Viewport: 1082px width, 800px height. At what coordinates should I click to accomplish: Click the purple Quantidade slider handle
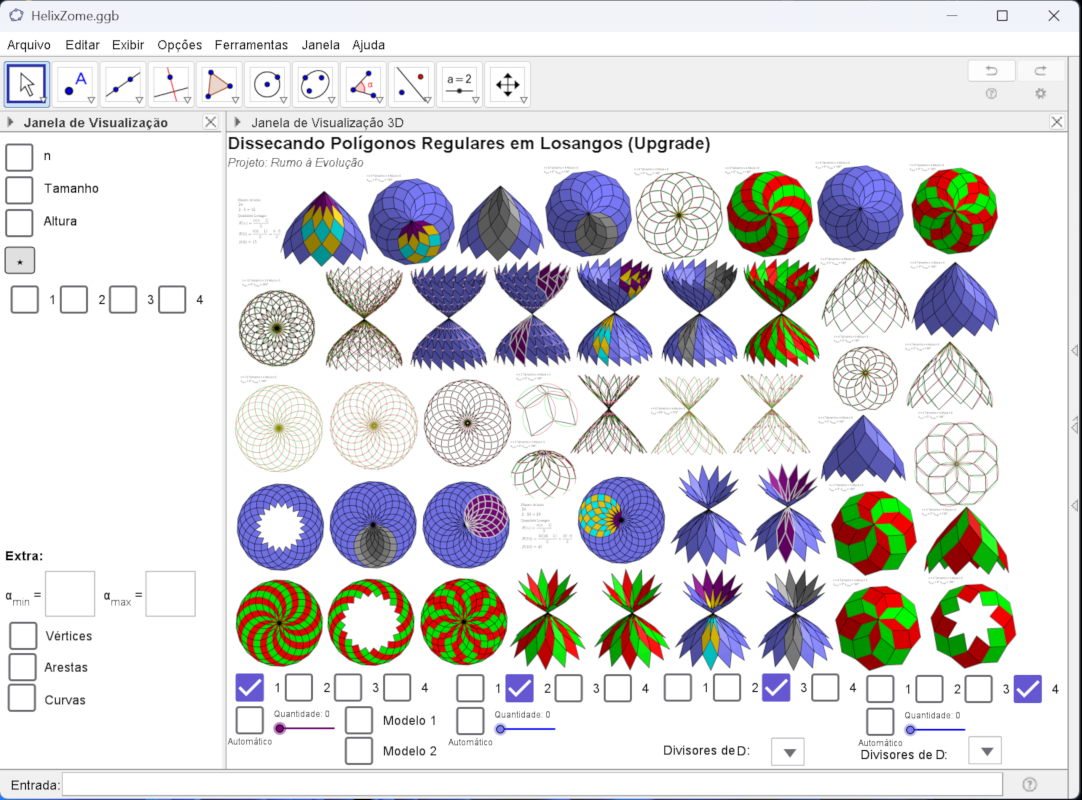click(x=280, y=729)
